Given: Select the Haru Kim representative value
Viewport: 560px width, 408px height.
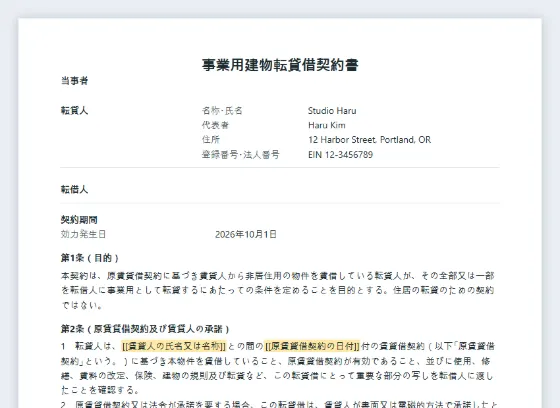Looking at the screenshot, I should coord(327,125).
